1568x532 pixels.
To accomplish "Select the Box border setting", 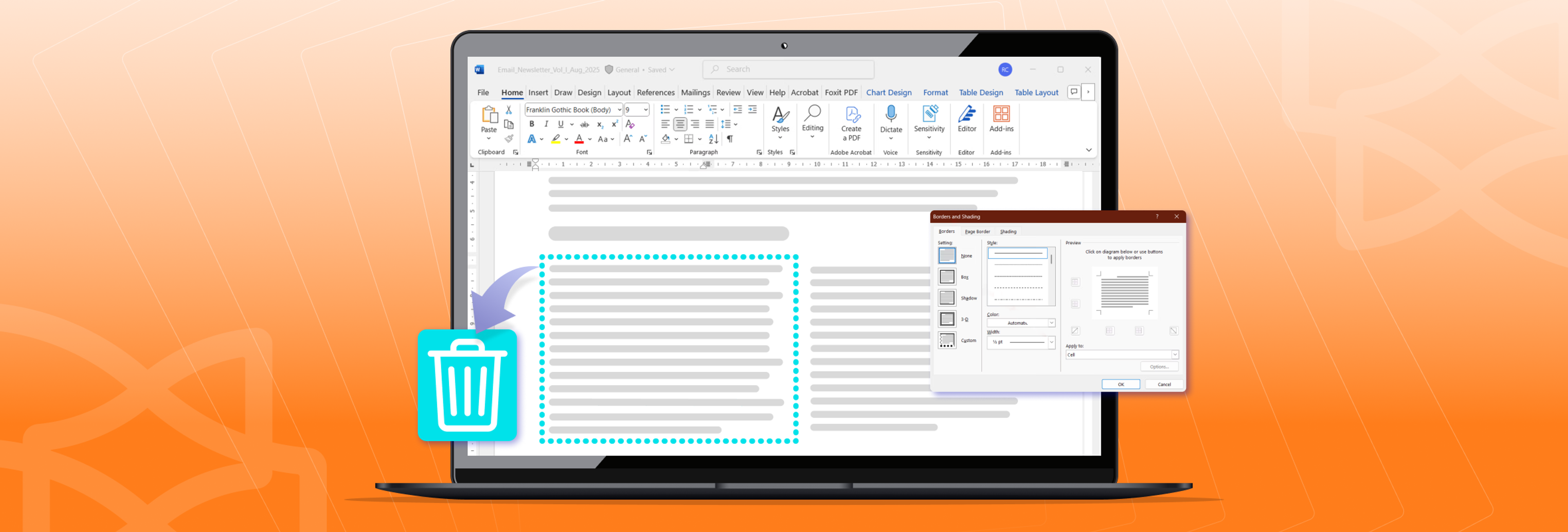I will tap(947, 277).
